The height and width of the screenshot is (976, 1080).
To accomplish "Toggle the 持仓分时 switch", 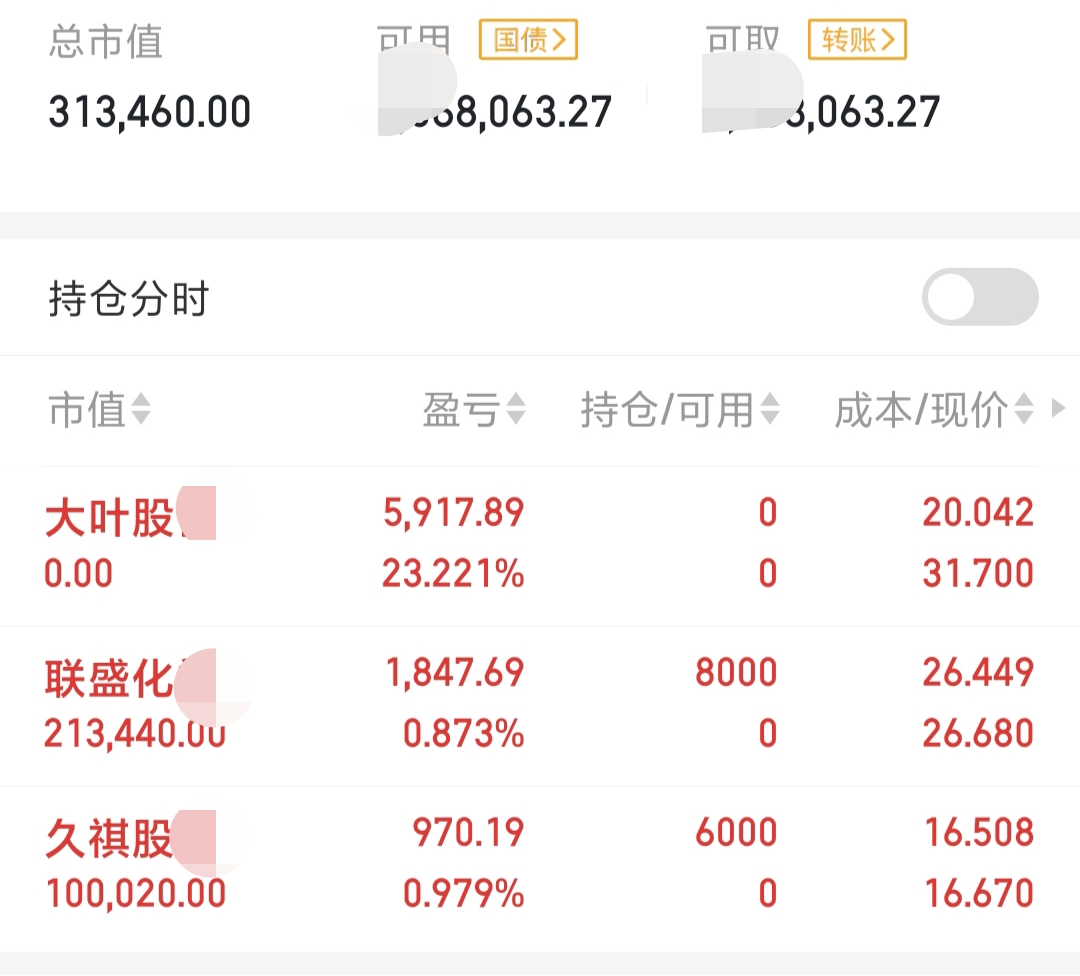I will pos(980,297).
